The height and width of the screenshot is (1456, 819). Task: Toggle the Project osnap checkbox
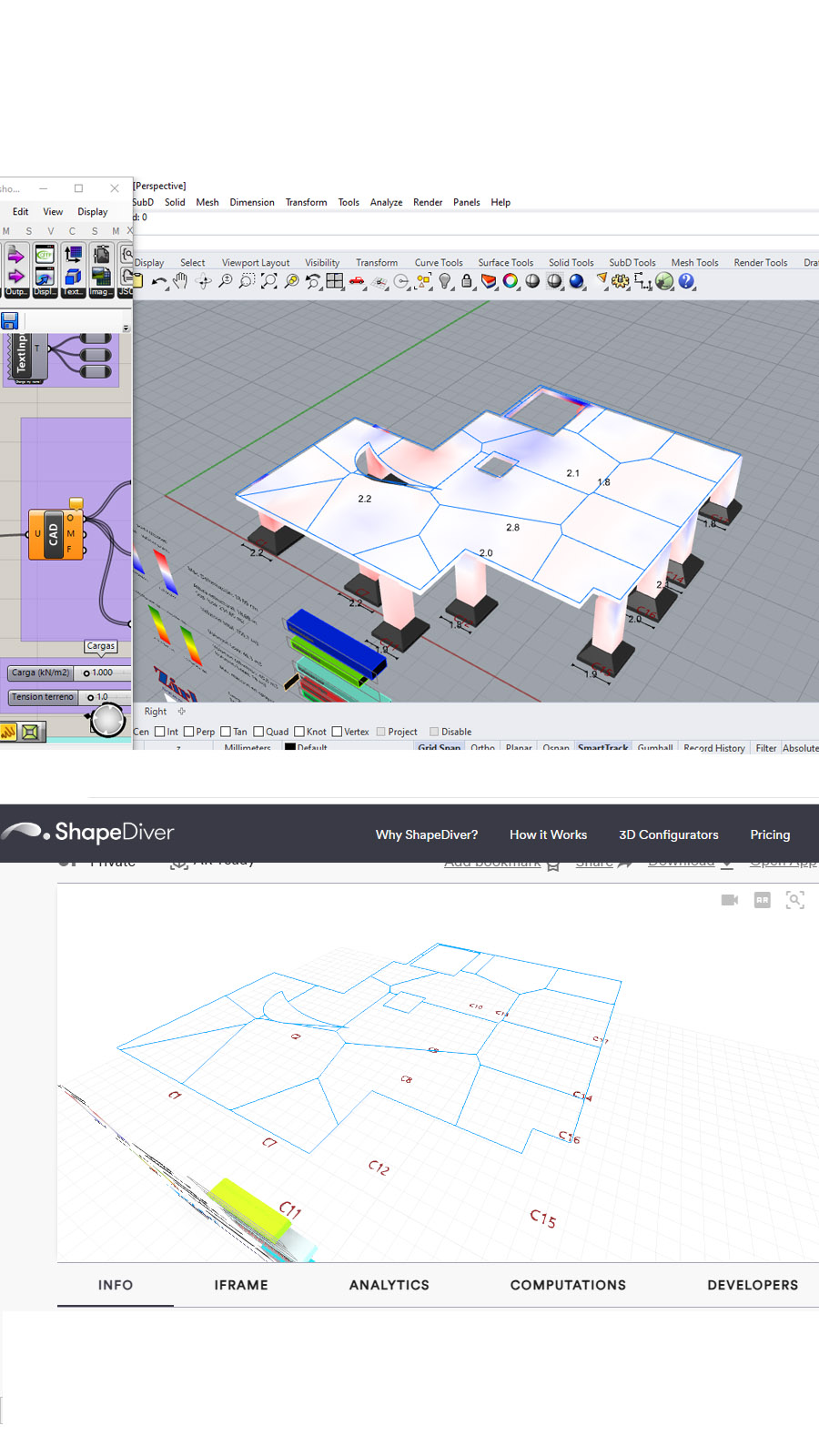coord(381,732)
